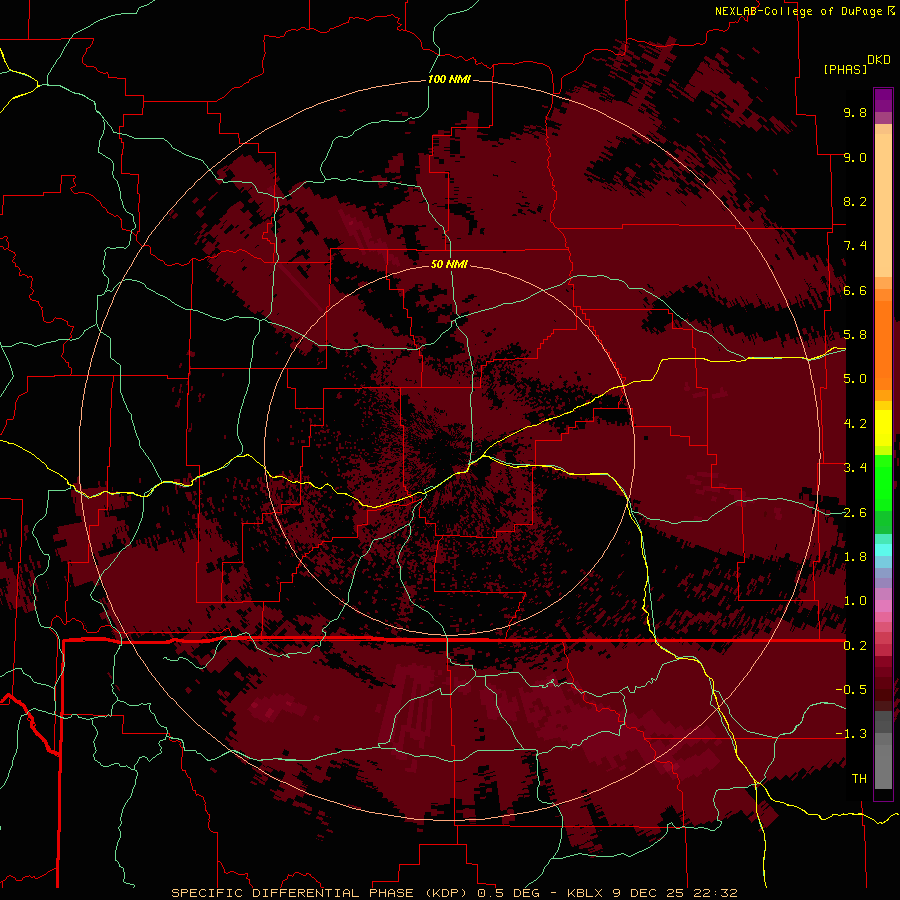Click the 3.4 scale value
900x900 pixels.
(855, 468)
